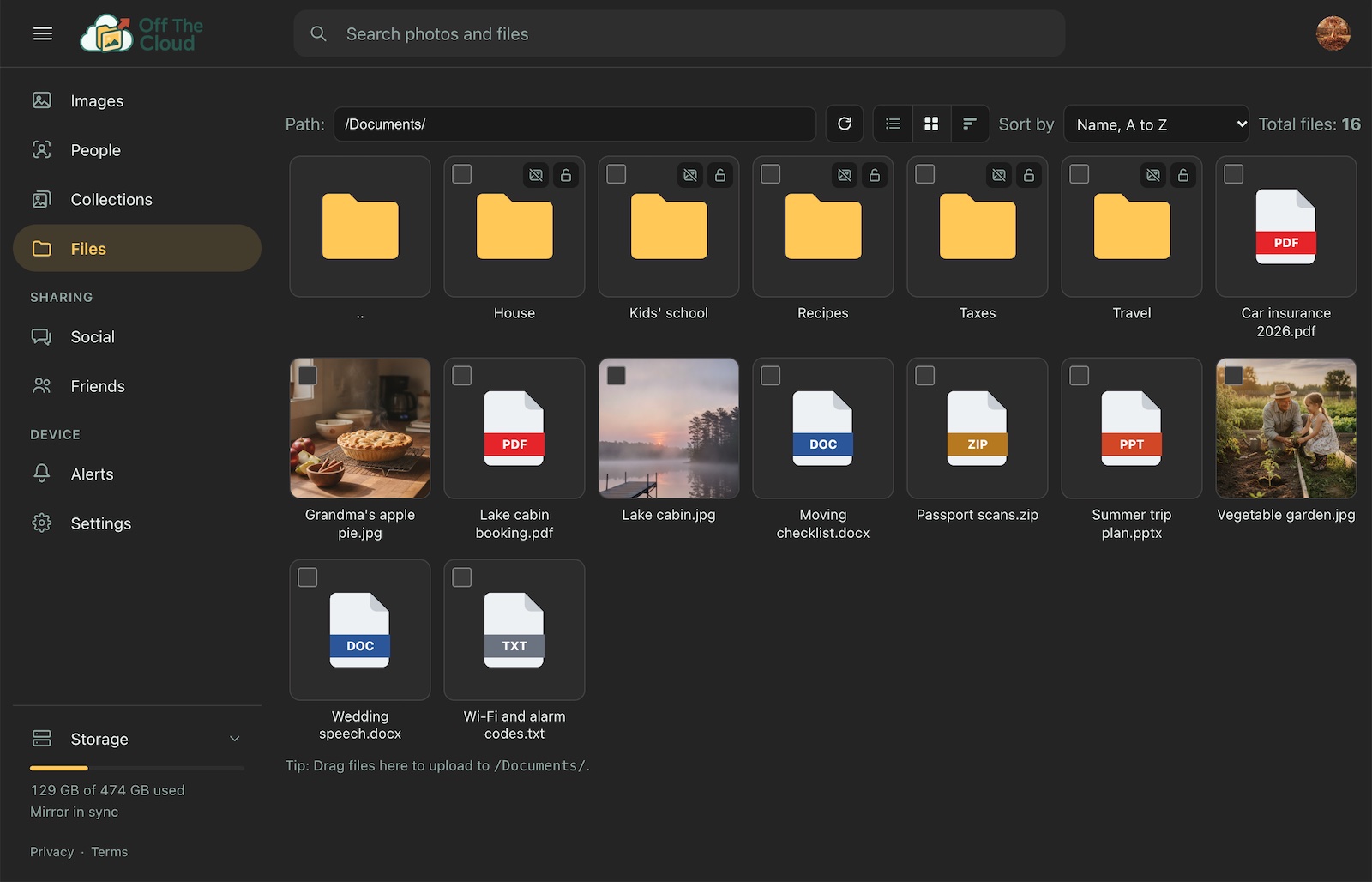1372x882 pixels.
Task: Open Passport scans.zip file
Action: 978,428
